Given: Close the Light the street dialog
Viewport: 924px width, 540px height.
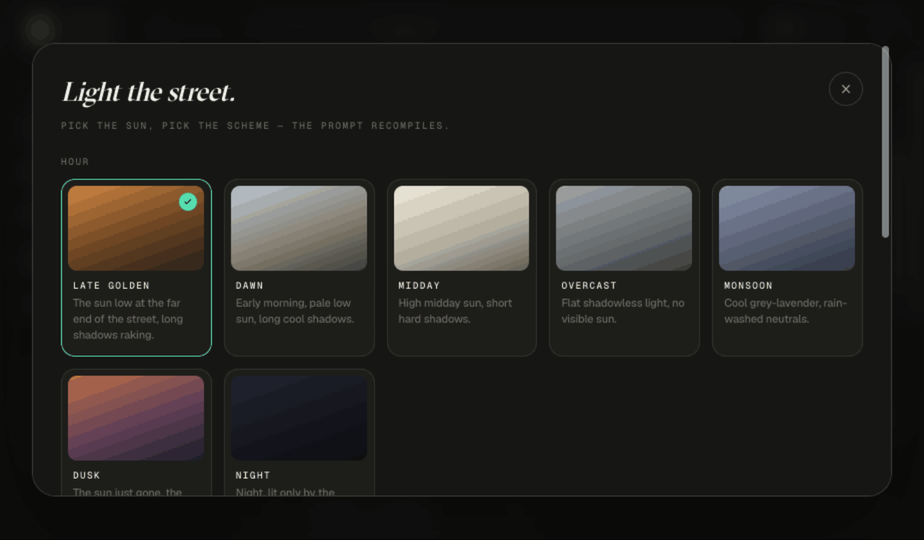Looking at the screenshot, I should tap(846, 89).
